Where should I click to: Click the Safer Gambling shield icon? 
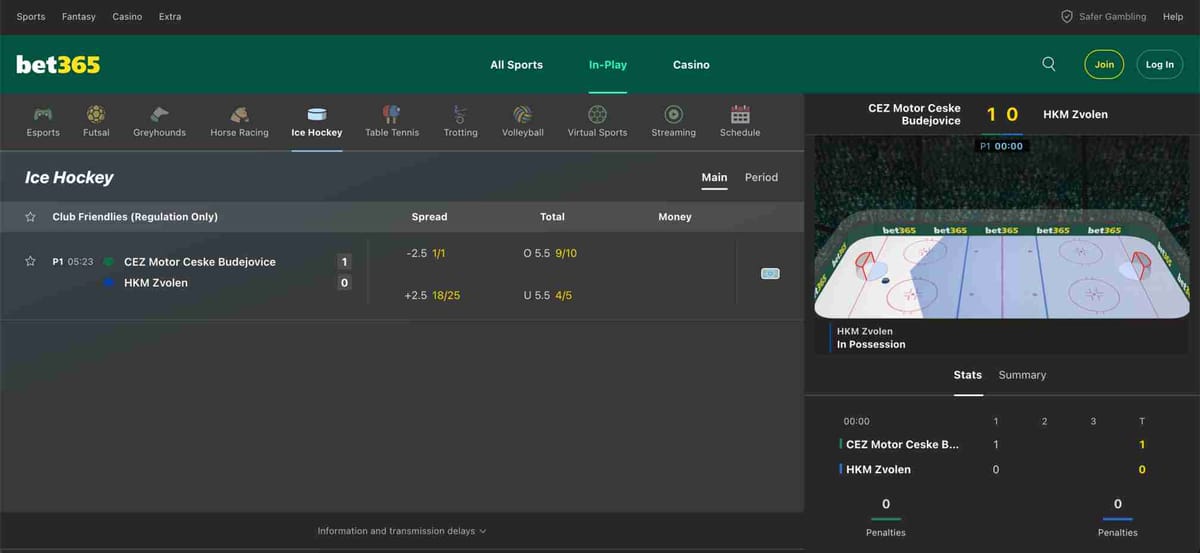tap(1067, 17)
